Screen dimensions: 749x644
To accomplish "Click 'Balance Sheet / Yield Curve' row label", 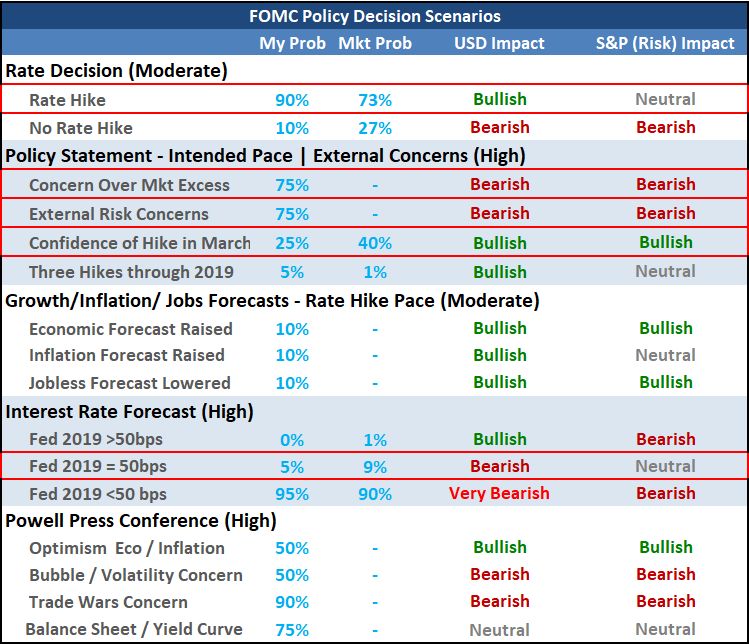I will pos(134,629).
